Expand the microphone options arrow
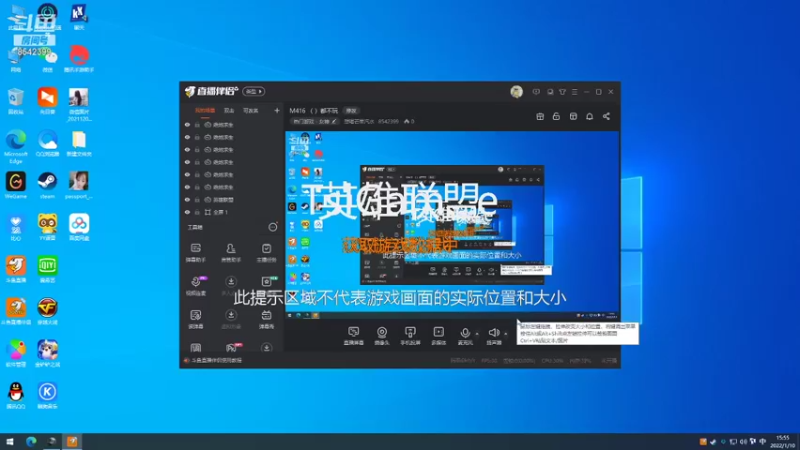 (477, 334)
